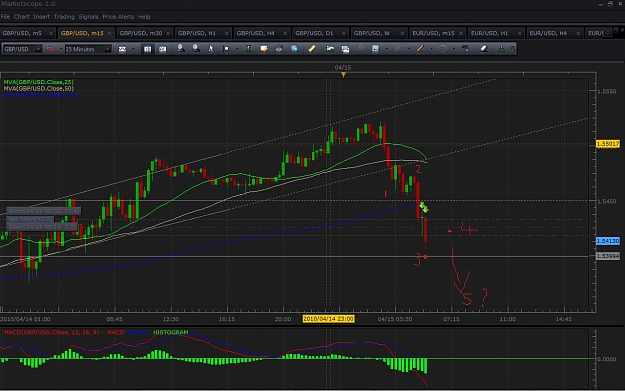Select the orange line drawing tool
Viewport: 625px width, 391px height.
click(420, 49)
